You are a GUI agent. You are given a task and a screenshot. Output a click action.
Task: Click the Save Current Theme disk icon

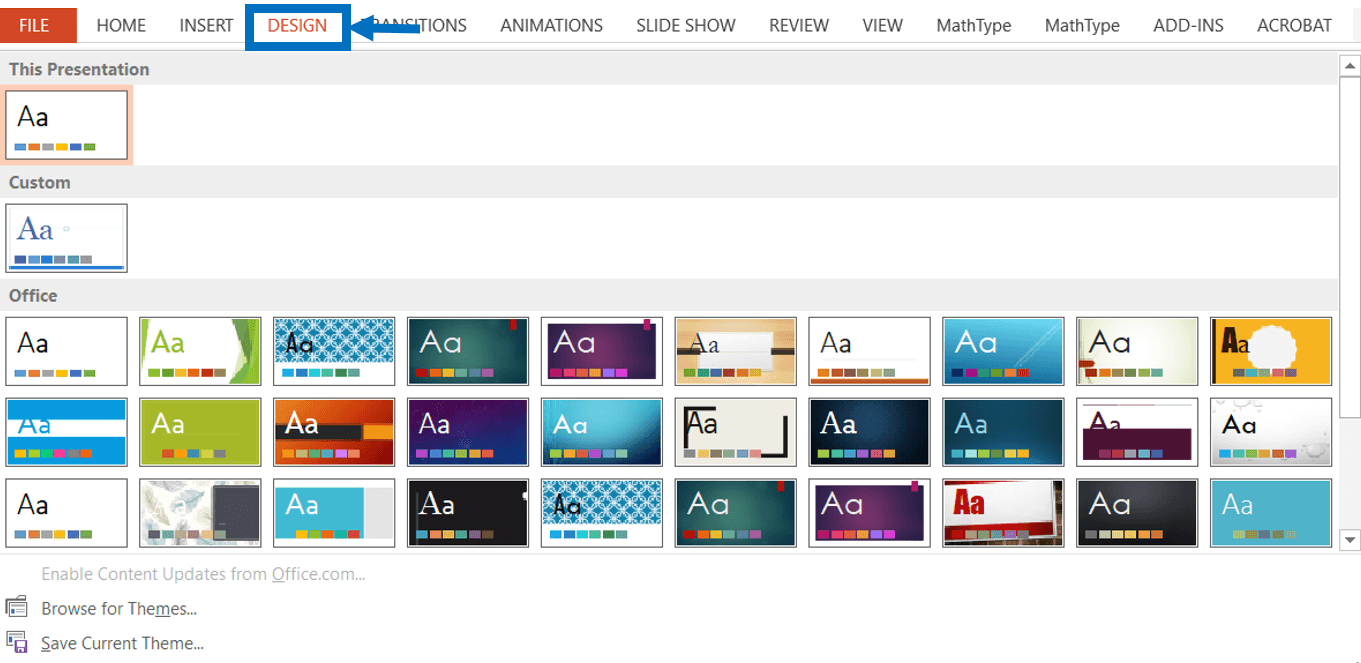[16, 643]
